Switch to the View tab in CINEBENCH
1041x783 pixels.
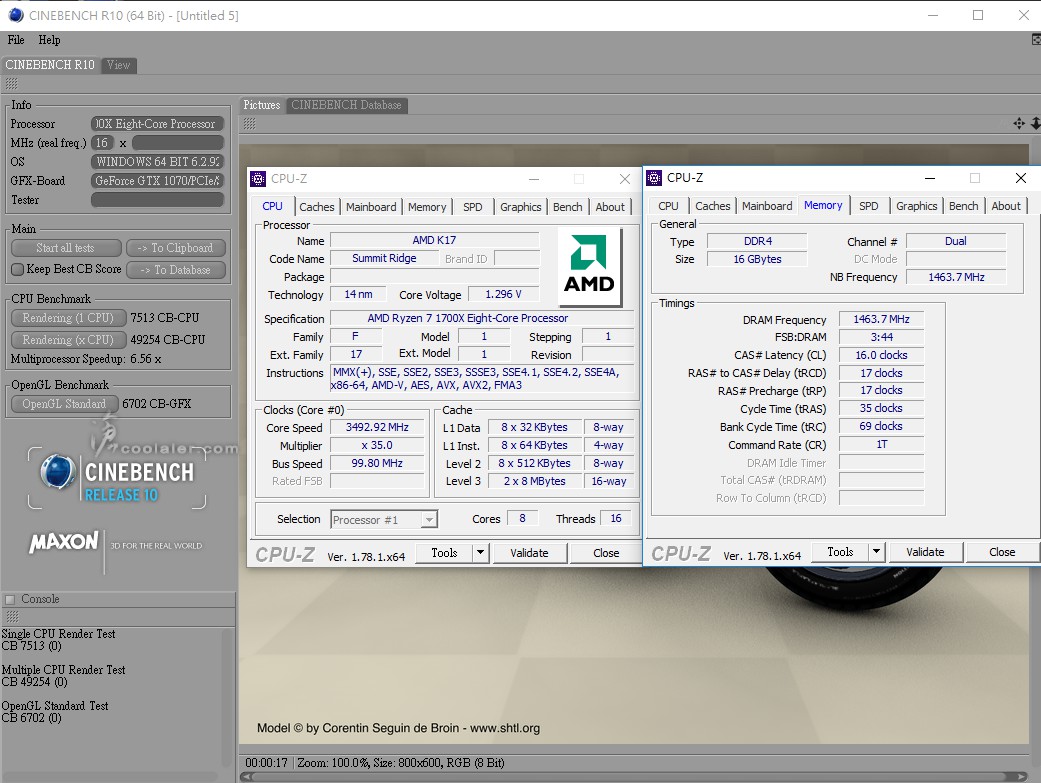(x=119, y=65)
